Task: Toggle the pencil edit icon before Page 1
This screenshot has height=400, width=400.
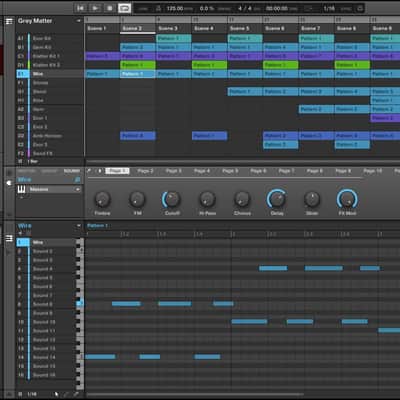Action: (89, 171)
